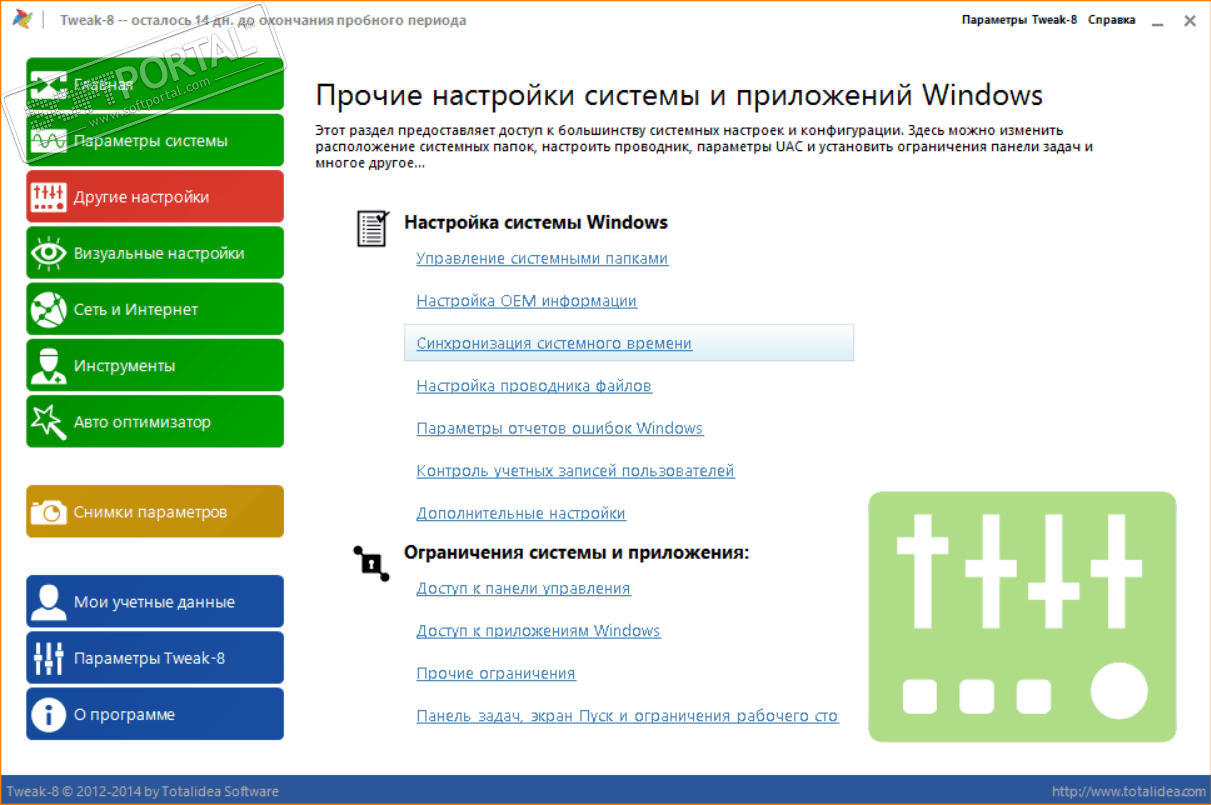Open Доступ к панели управления link
Viewport: 1211px width, 805px height.
[x=523, y=588]
